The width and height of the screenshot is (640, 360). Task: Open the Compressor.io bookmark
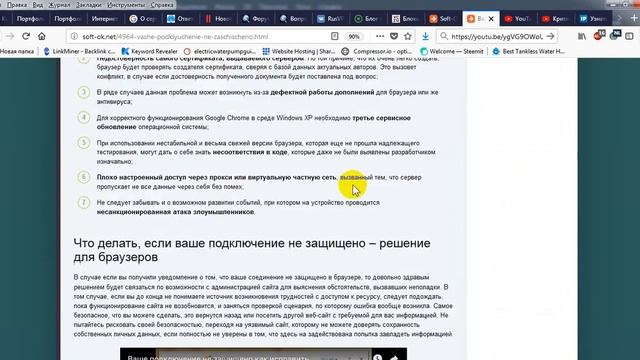(377, 51)
